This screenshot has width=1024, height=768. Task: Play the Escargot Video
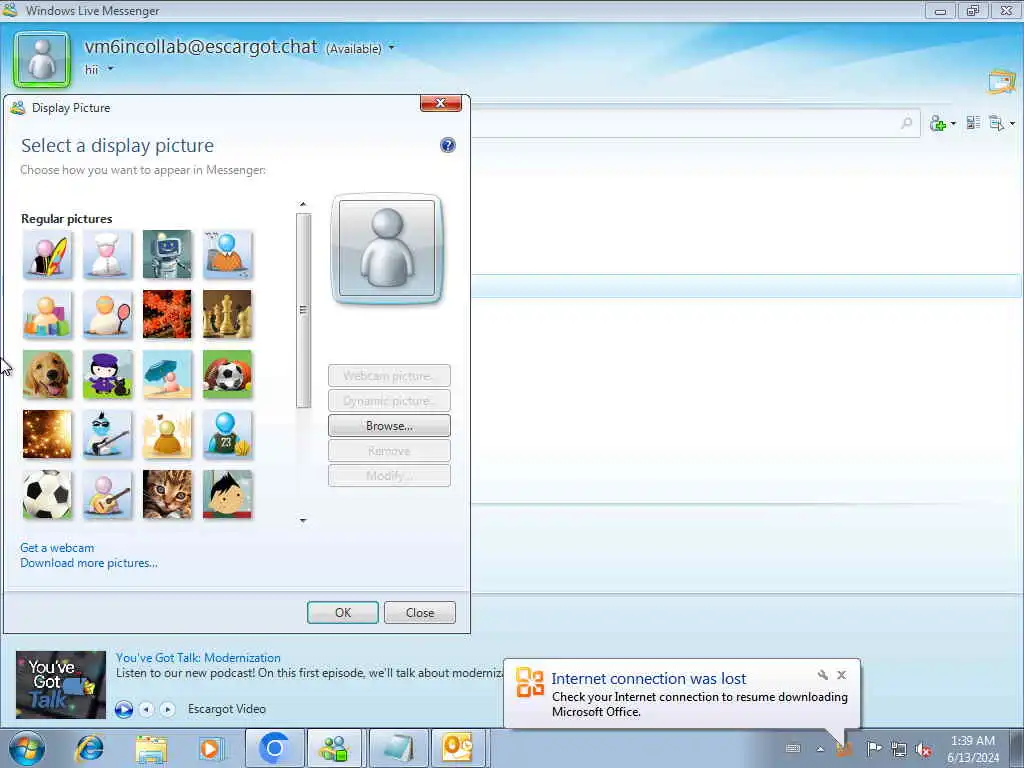point(123,709)
